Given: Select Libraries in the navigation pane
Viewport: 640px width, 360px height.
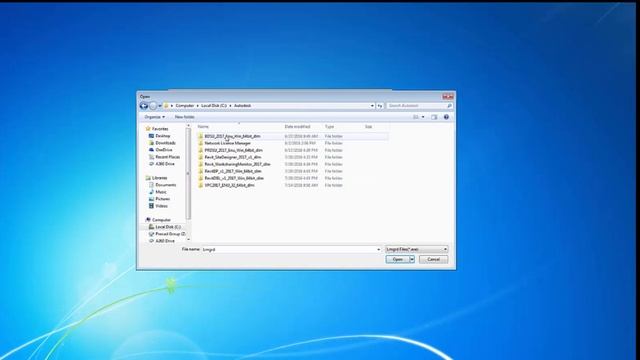Looking at the screenshot, I should pyautogui.click(x=160, y=178).
